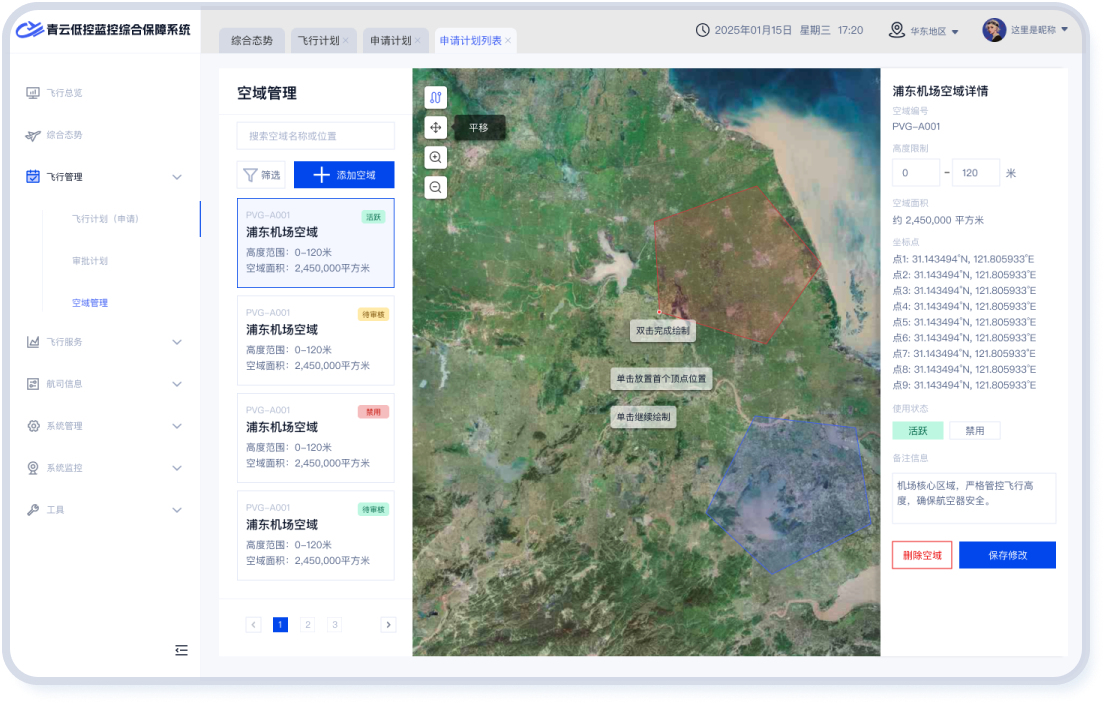Click the airspace name search field
Screen dimensions: 1104x703
[x=315, y=136]
